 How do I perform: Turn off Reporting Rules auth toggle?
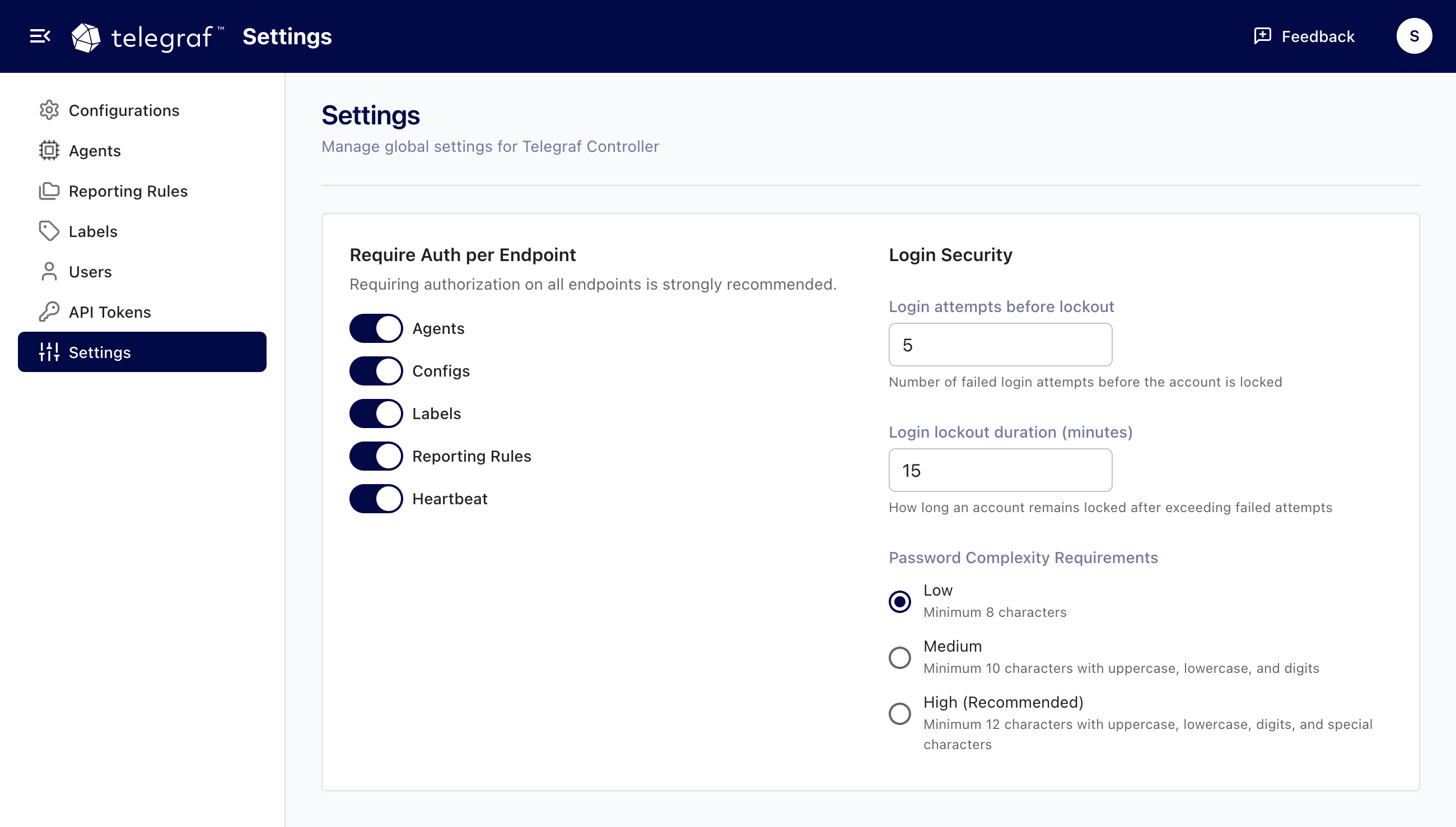coord(376,456)
